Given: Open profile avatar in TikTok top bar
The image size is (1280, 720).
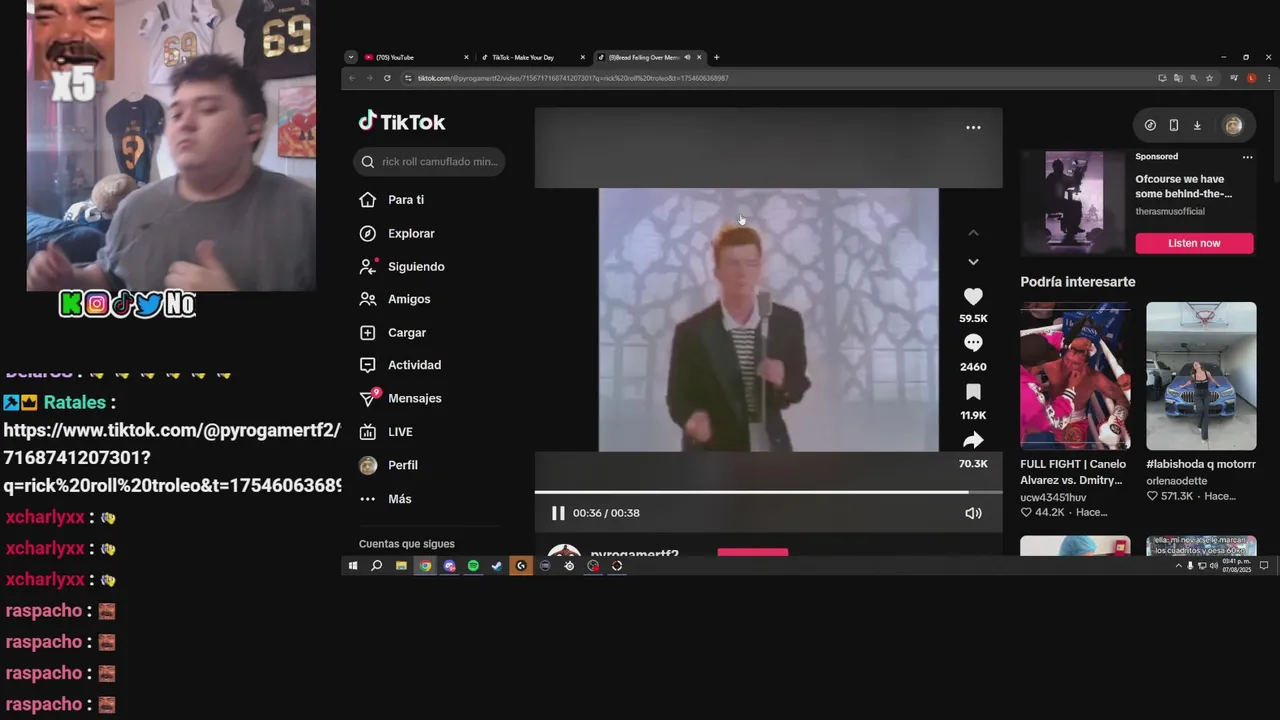Looking at the screenshot, I should pos(1233,125).
